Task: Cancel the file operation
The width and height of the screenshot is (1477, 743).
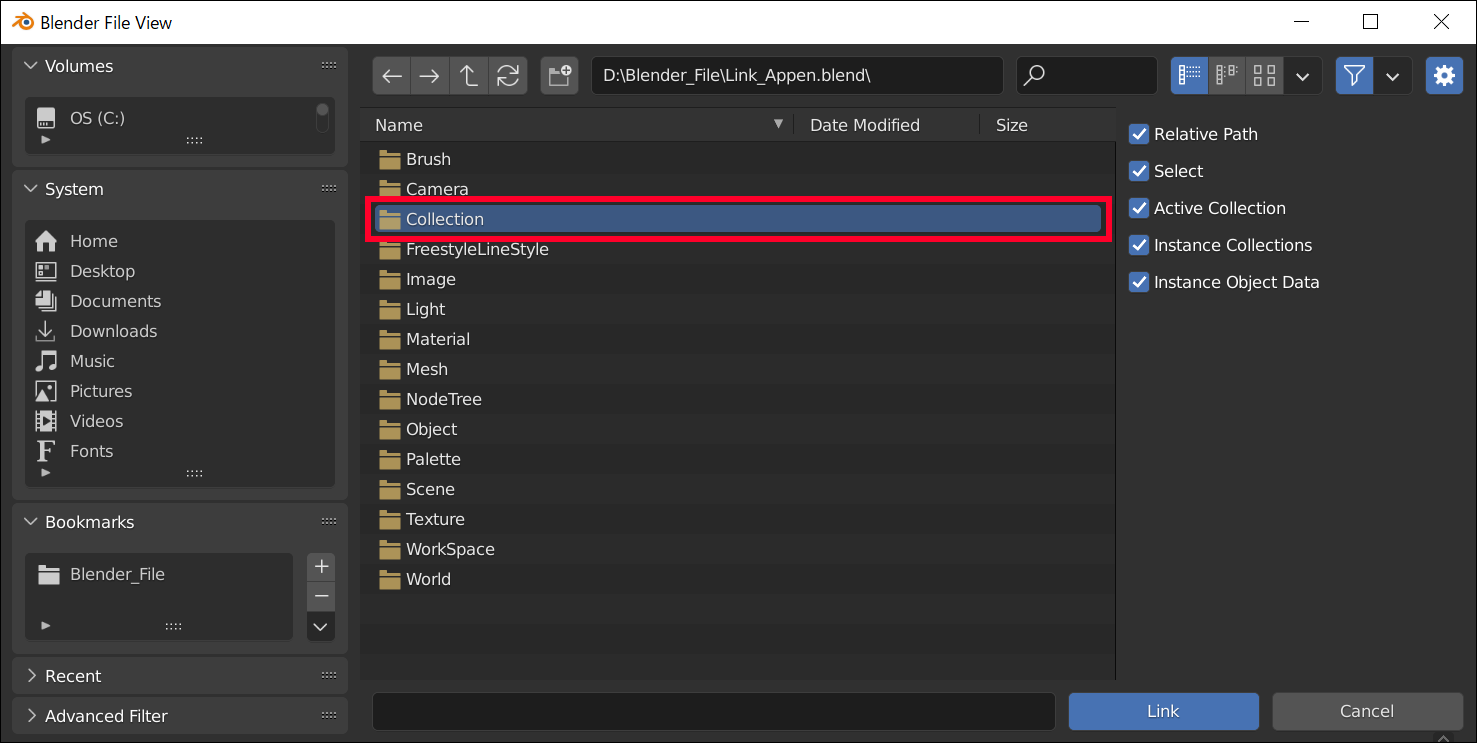Action: point(1367,711)
